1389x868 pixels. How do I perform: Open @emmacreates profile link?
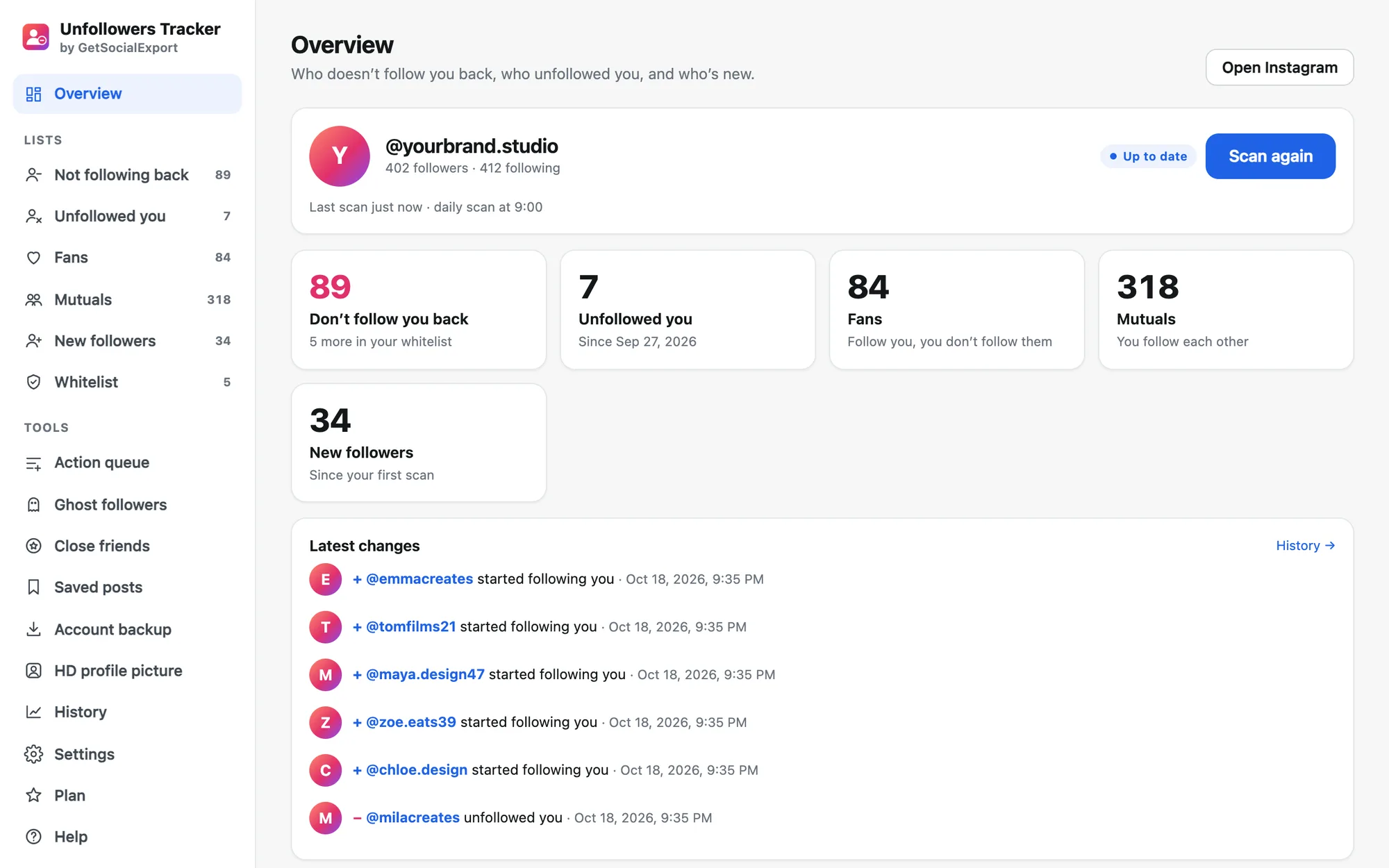419,579
